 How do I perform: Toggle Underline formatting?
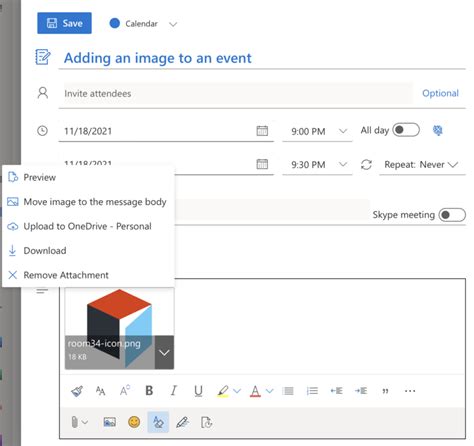coord(198,391)
